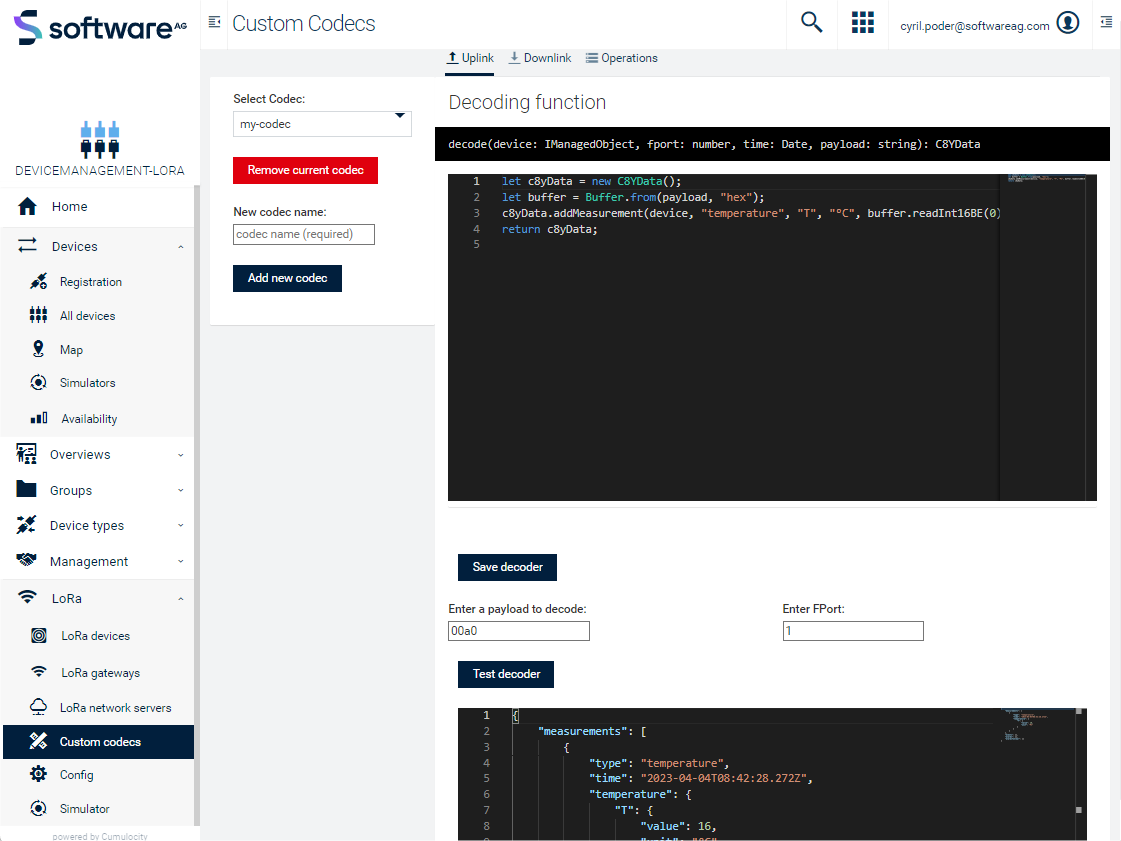This screenshot has height=841, width=1121.
Task: Expand the Overviews menu chevron
Action: pos(180,455)
